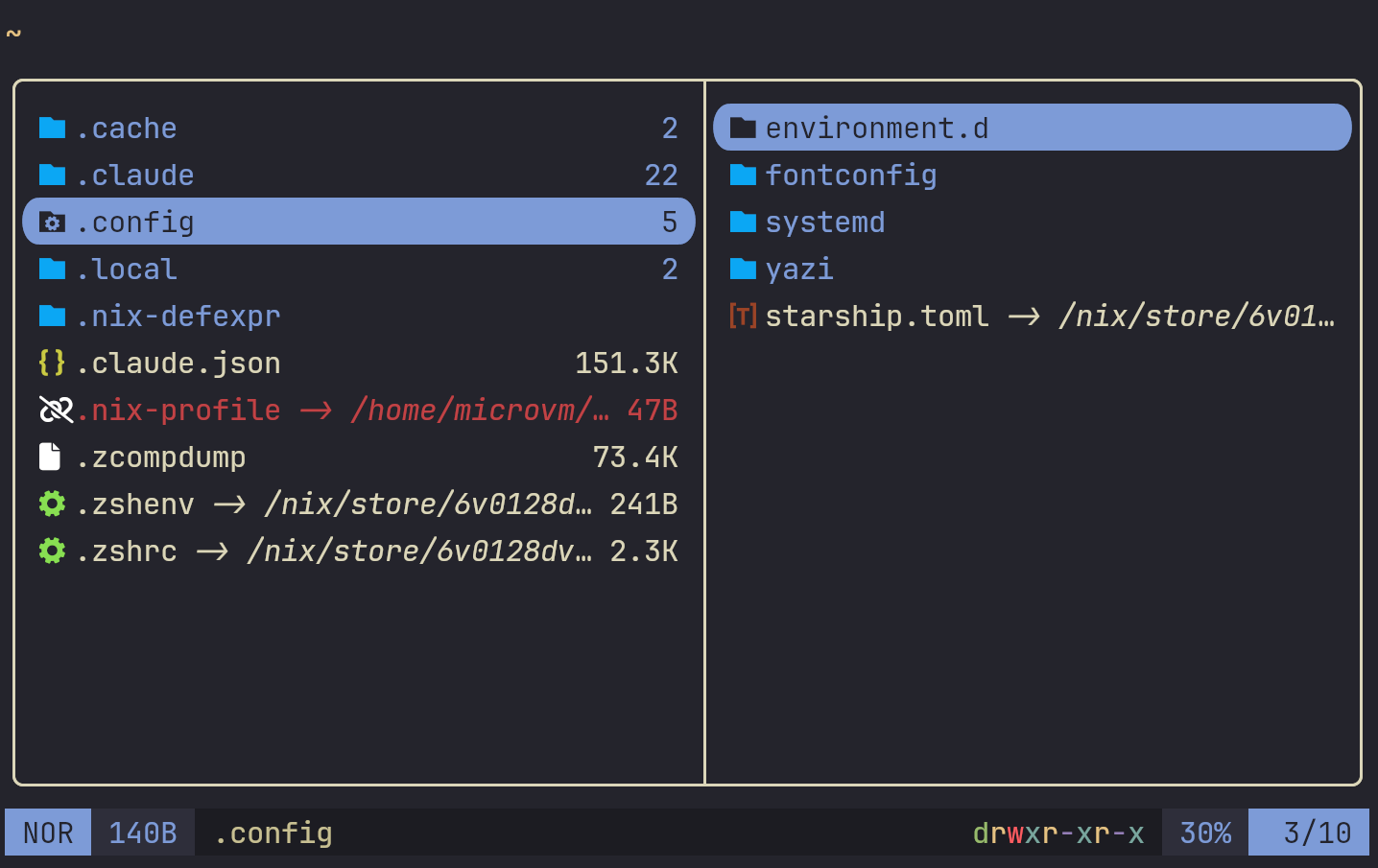Click the TOML icon beside starship.toml
Image resolution: width=1378 pixels, height=868 pixels.
[x=743, y=316]
